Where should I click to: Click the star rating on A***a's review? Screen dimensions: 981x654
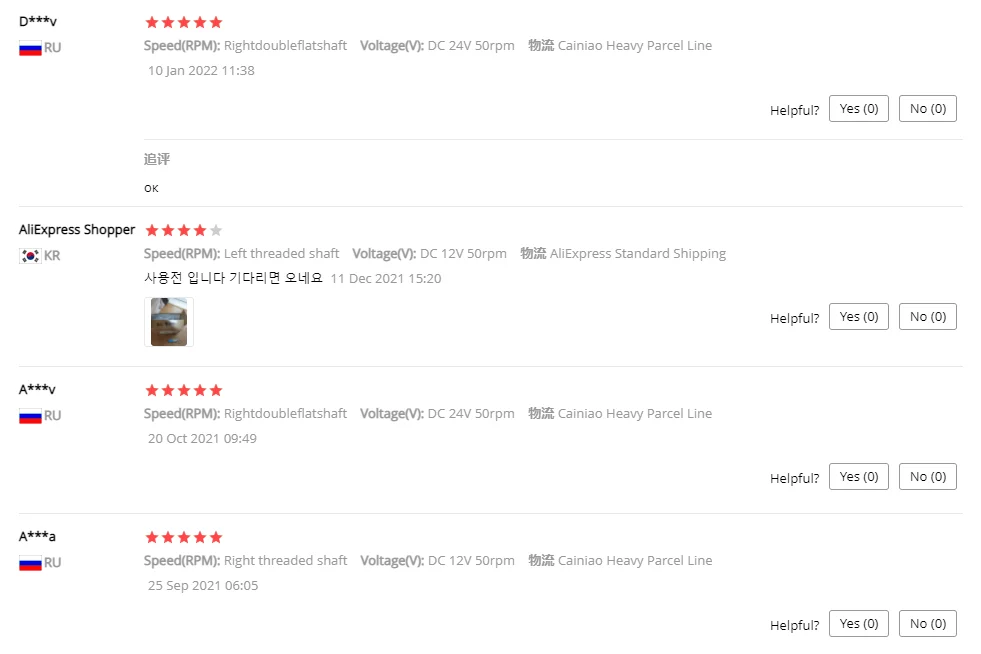184,538
